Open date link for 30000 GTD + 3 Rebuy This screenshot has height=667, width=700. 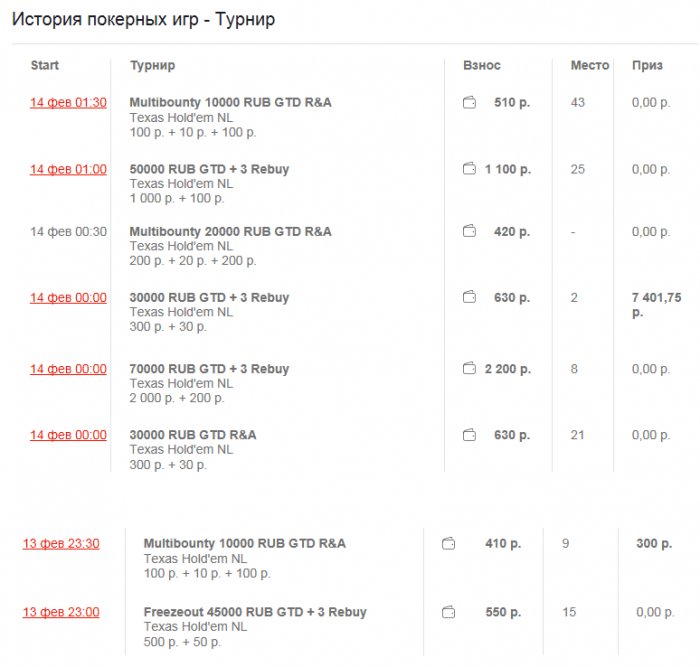(x=68, y=297)
